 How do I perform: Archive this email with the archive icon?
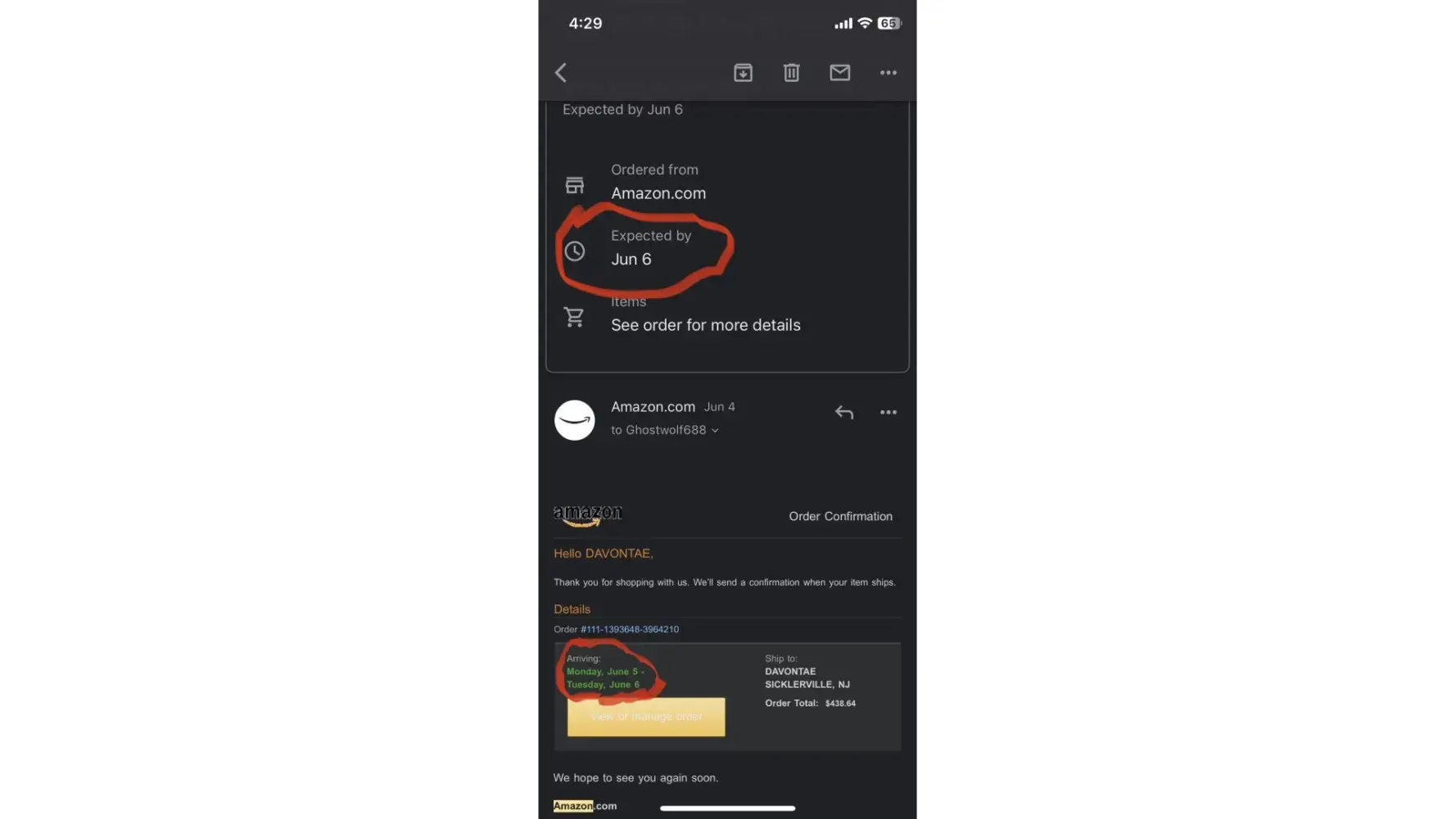tap(743, 73)
